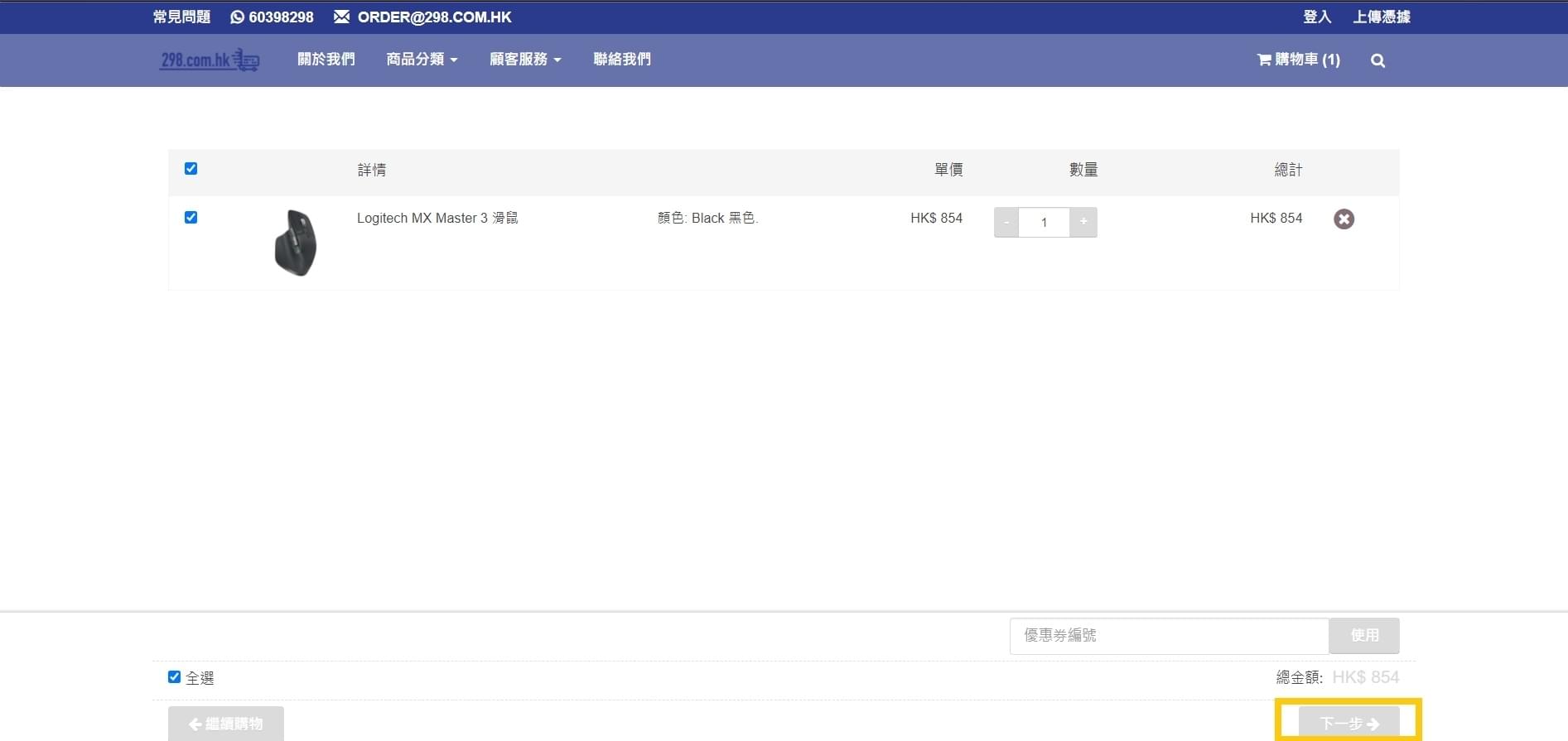Open the 上傳憑據 upload receipt link
The image size is (1568, 741).
pos(1381,17)
